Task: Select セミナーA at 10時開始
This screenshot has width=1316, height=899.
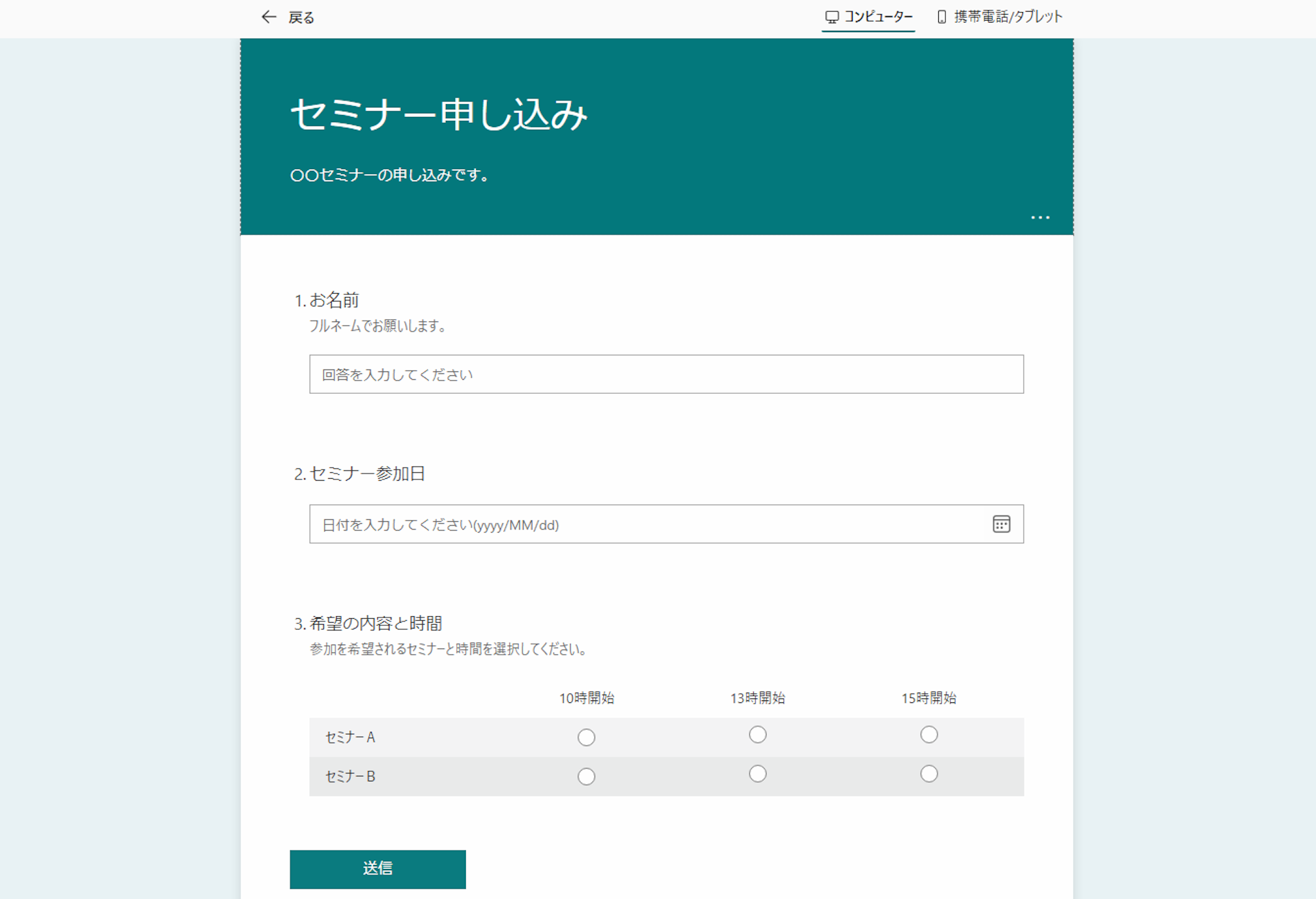Action: 586,737
